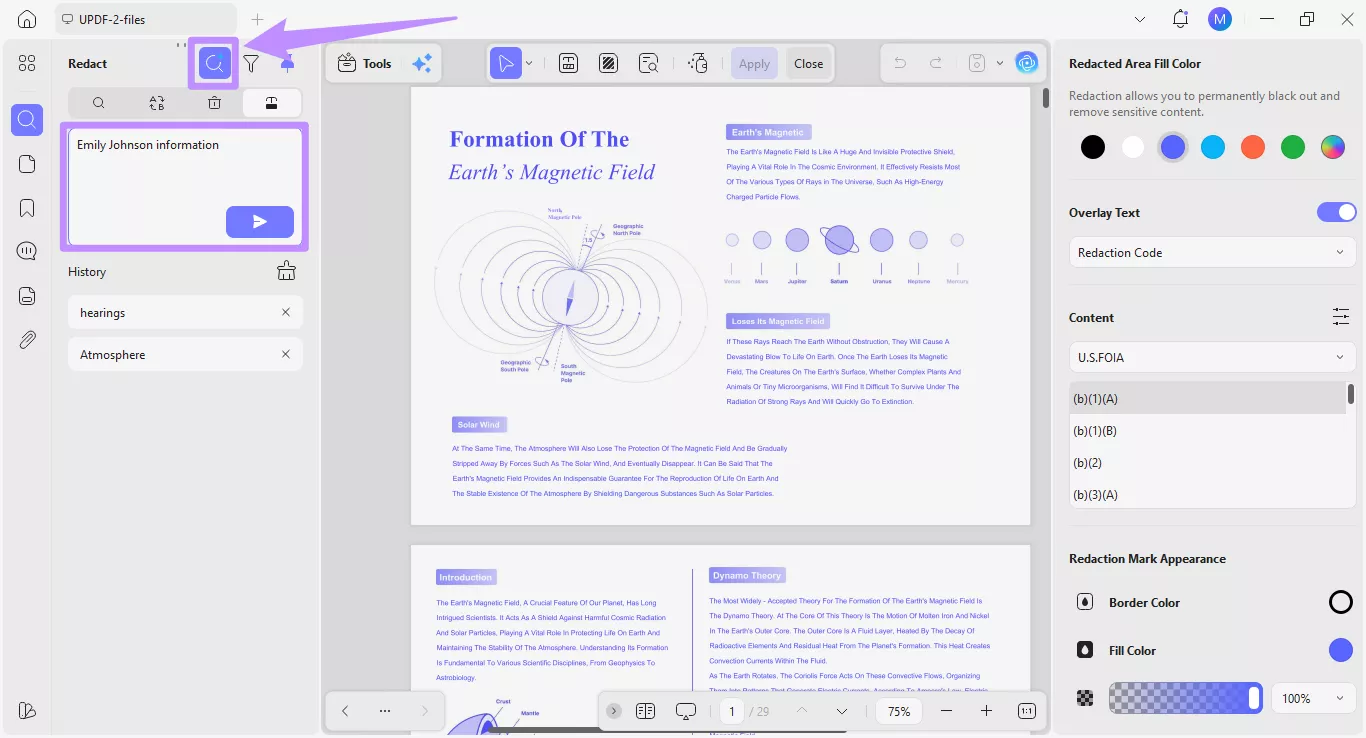Viewport: 1366px width, 738px height.
Task: Open the tab list chevron in title bar
Action: pos(1140,19)
